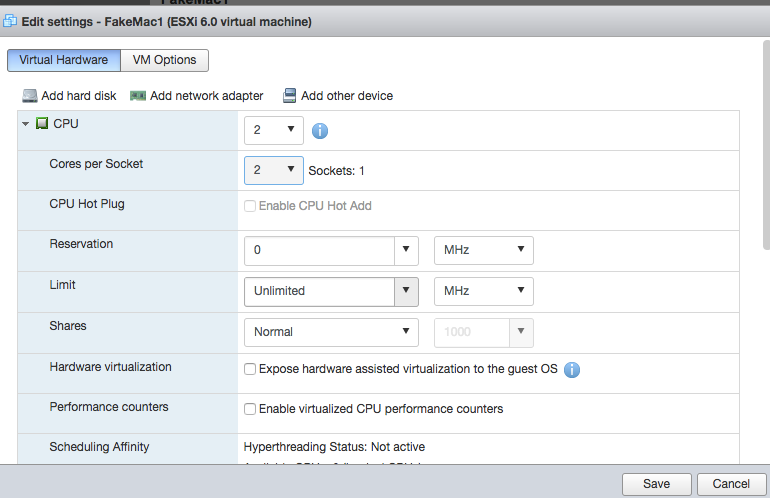This screenshot has width=770, height=498.
Task: Click the dialog's vertical scrollbar
Action: coord(766,145)
